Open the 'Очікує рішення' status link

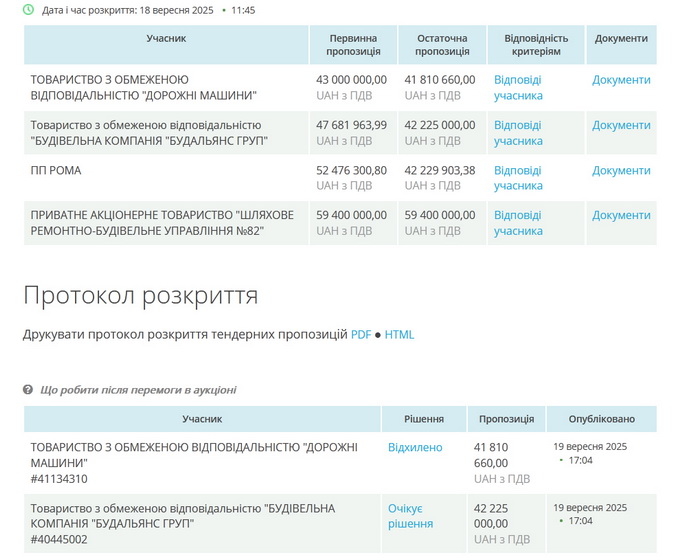pyautogui.click(x=410, y=516)
